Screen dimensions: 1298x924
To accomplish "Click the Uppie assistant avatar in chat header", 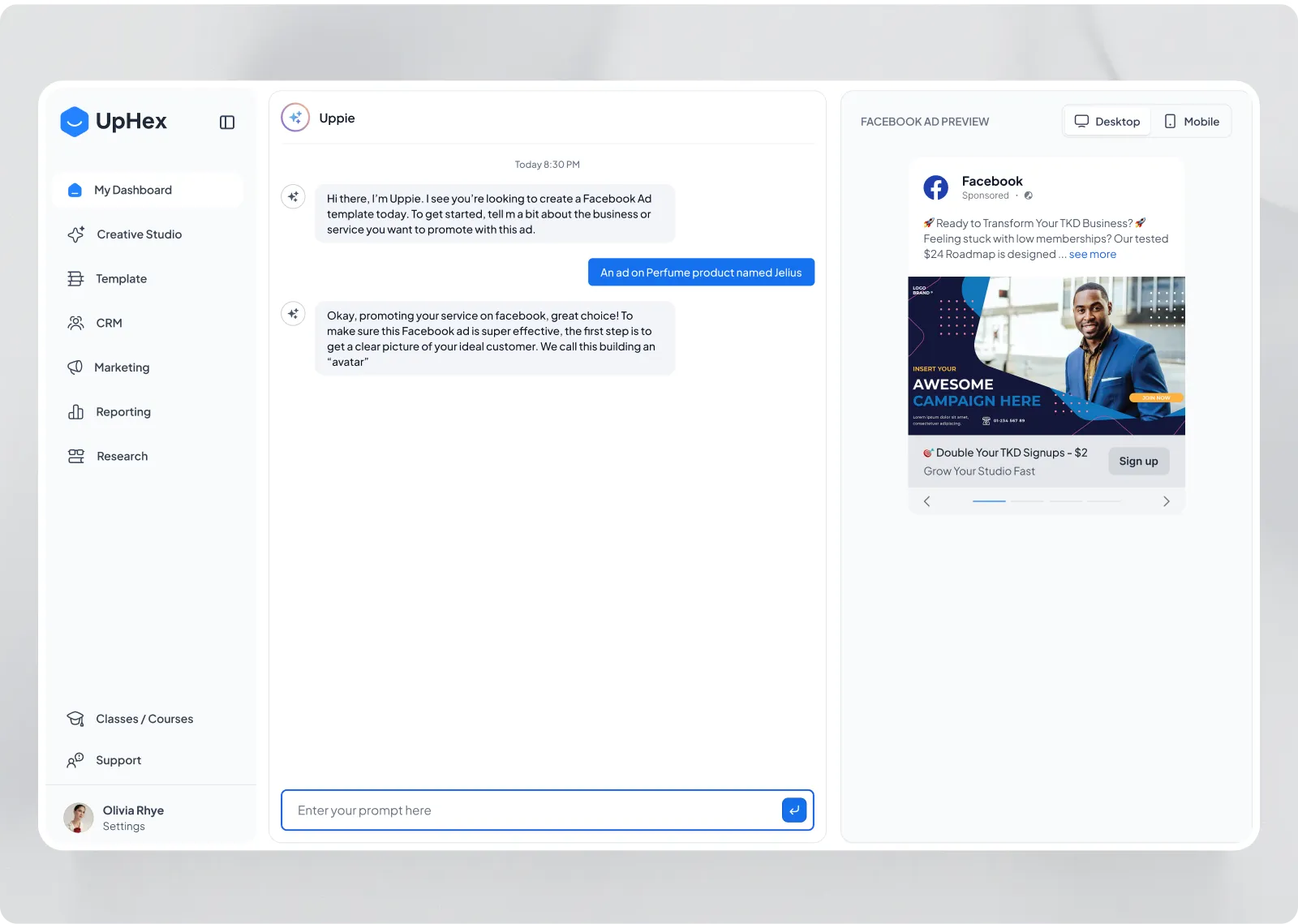I will (295, 118).
